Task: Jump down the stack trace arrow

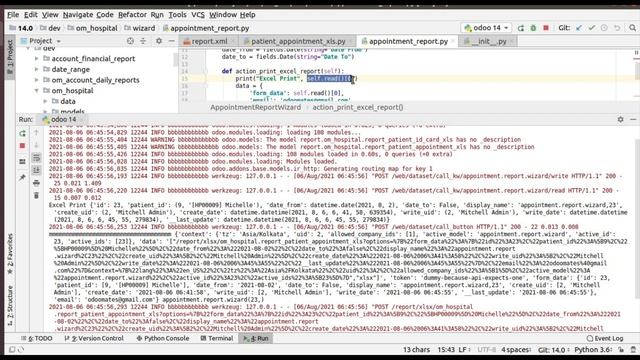Action: pyautogui.click(x=36, y=145)
